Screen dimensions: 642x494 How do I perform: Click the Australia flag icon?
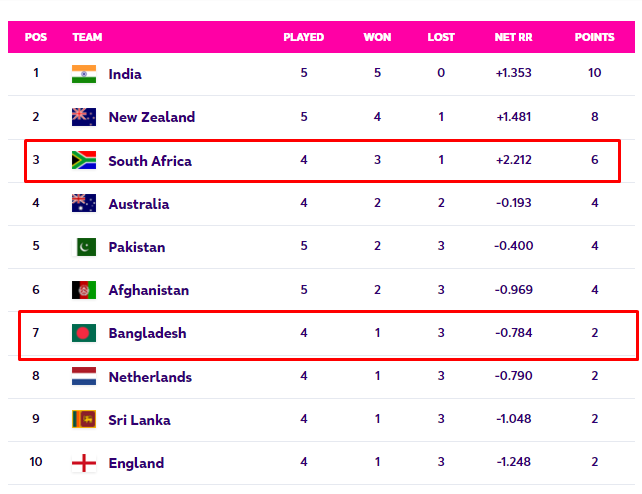[x=84, y=204]
